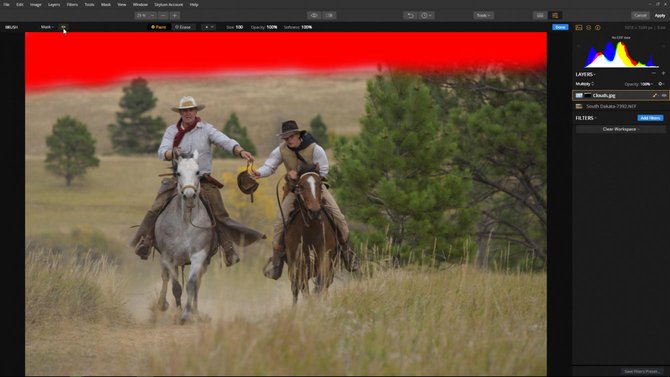Open the brush Mask dropdown

tap(47, 27)
